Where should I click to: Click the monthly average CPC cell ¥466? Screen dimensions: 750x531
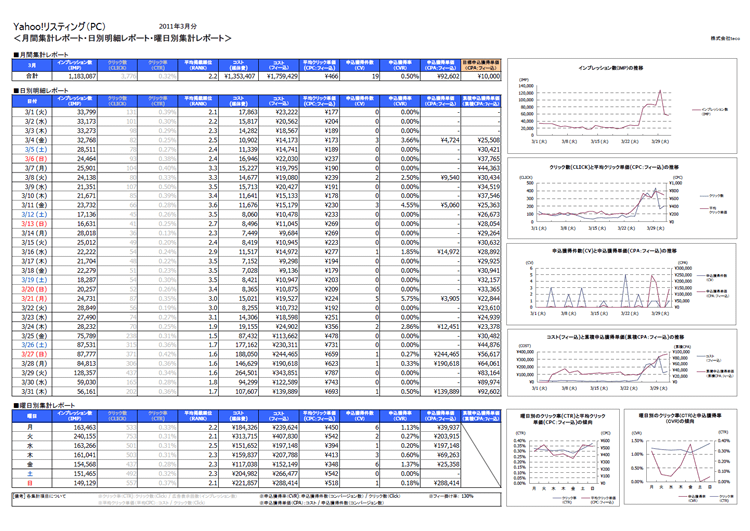[x=320, y=76]
